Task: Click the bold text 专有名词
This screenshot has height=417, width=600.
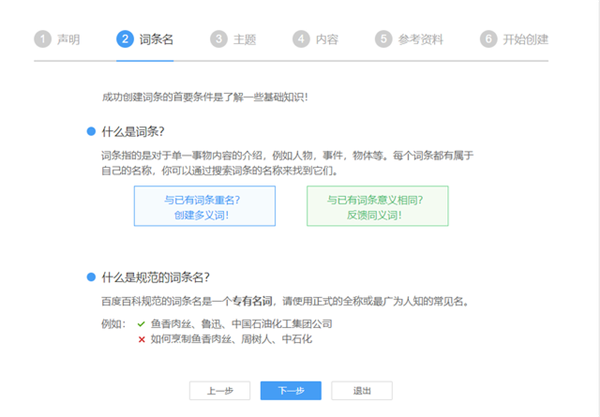Action: (x=253, y=301)
